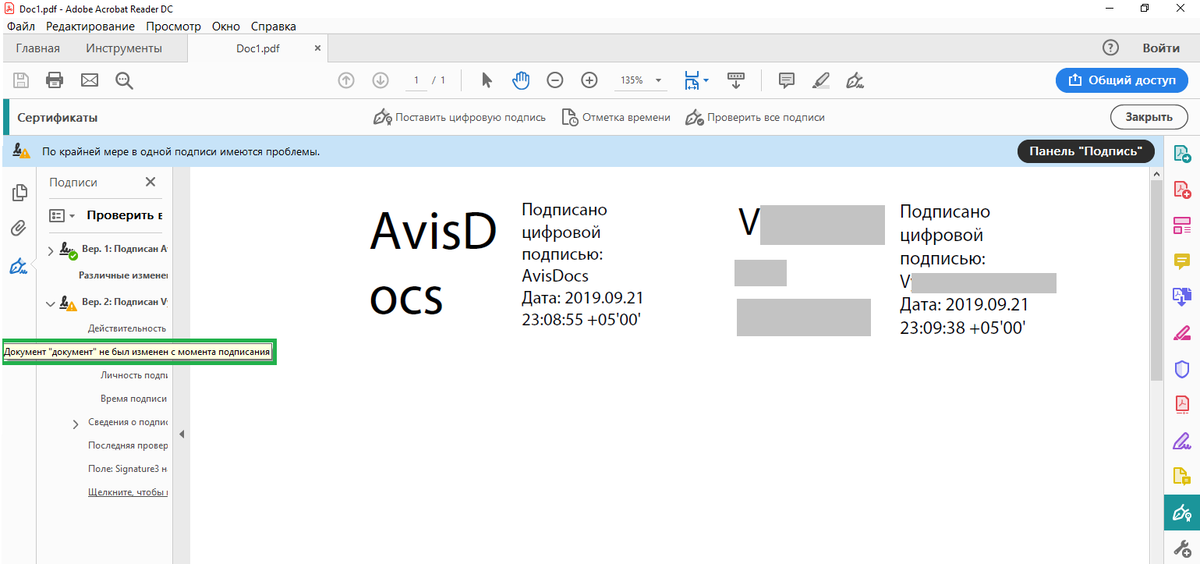Go to previous page arrow up
The image size is (1200, 564).
tap(347, 80)
